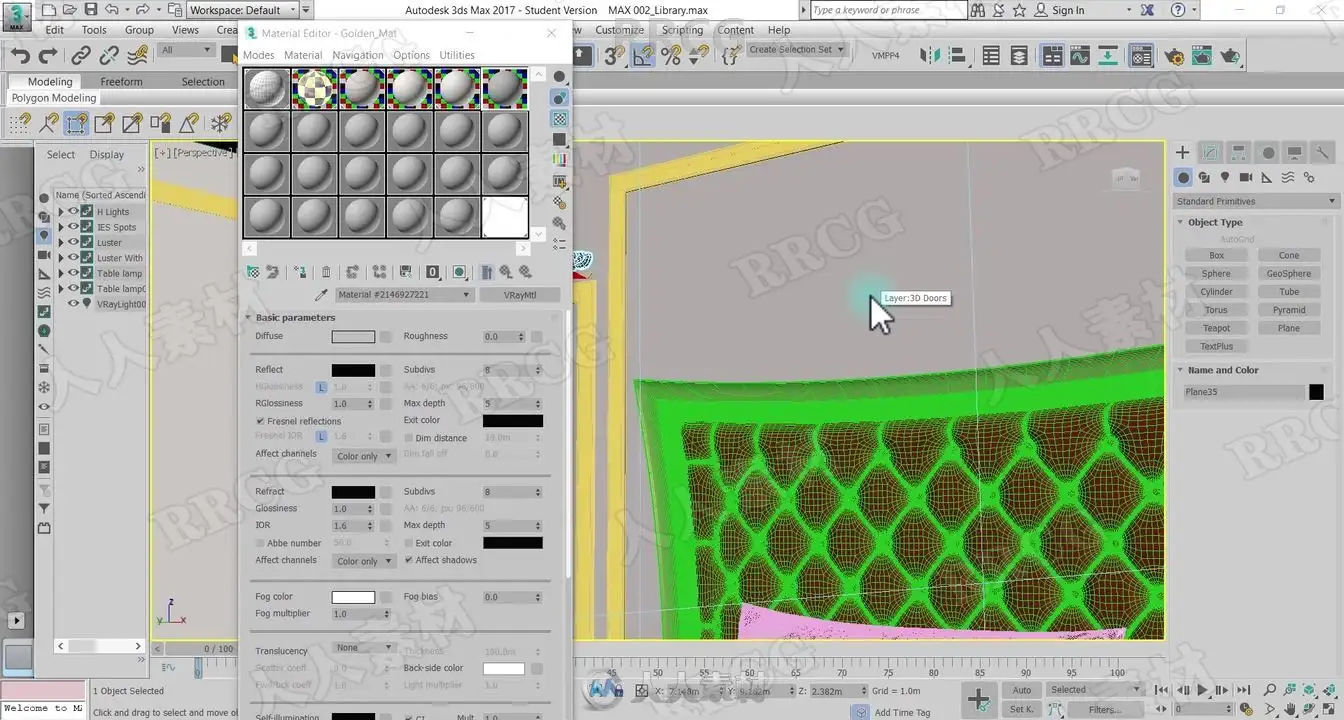Open the Rendered Frame Window icon

1202,56
